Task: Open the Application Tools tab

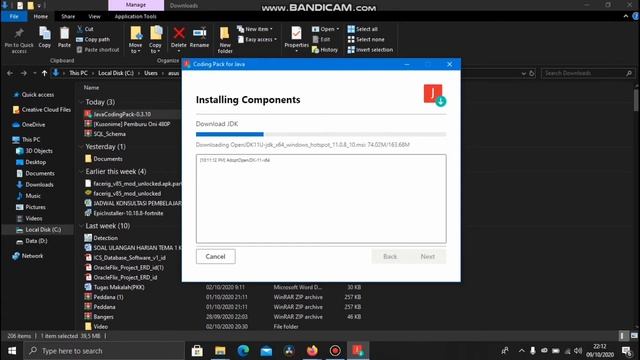Action: 136,16
